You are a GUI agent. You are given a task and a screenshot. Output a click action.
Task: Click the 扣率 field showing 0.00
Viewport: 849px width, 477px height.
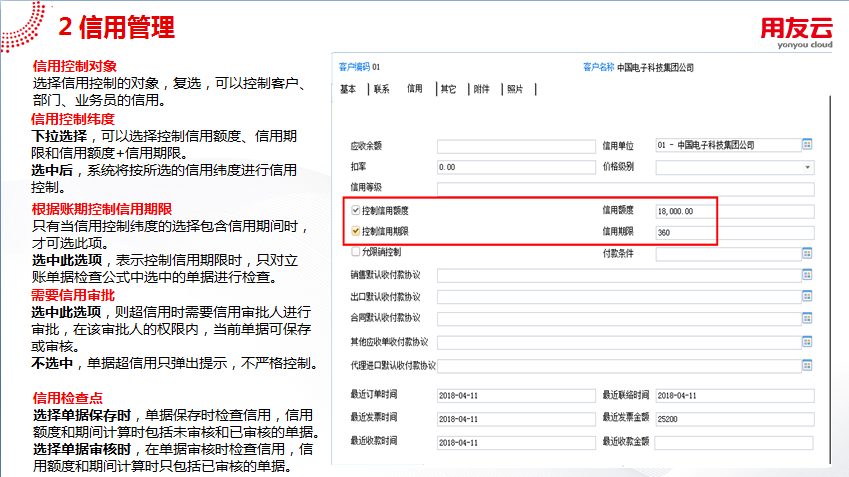pyautogui.click(x=516, y=167)
